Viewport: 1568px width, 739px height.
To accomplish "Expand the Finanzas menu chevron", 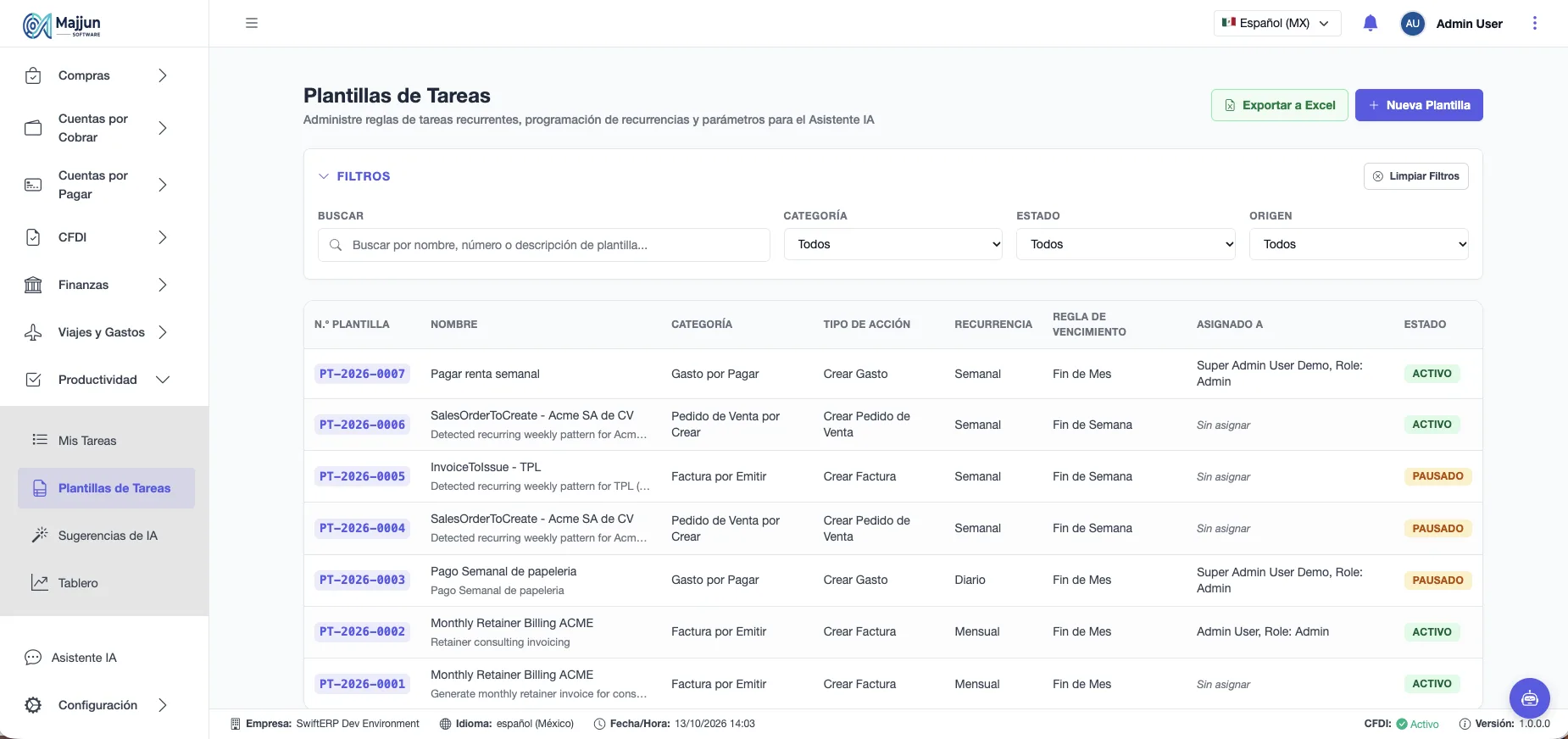I will pyautogui.click(x=163, y=285).
